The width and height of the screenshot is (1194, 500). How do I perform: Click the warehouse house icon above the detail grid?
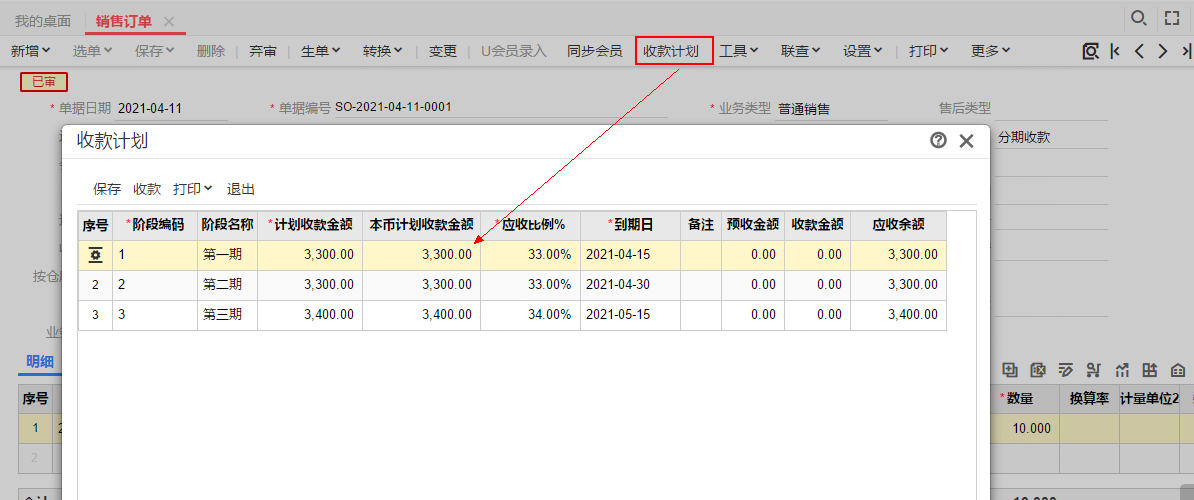click(x=1178, y=369)
